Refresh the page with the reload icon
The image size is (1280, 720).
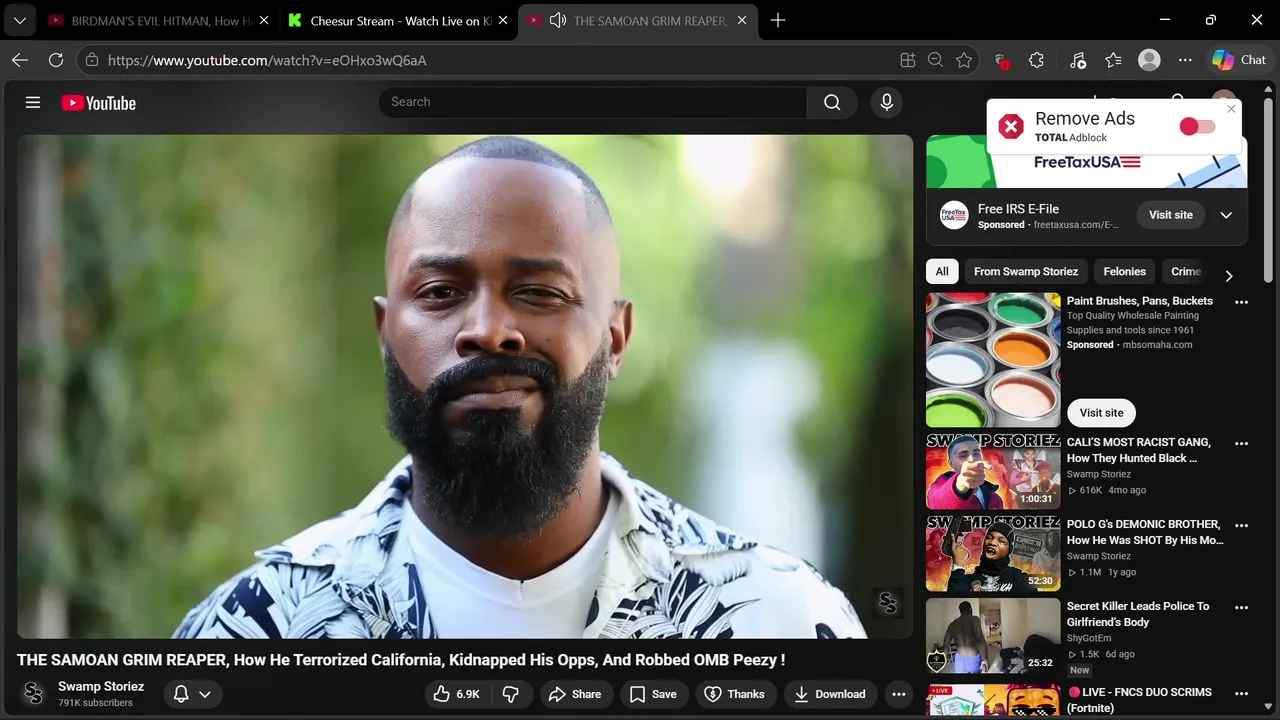pyautogui.click(x=56, y=60)
